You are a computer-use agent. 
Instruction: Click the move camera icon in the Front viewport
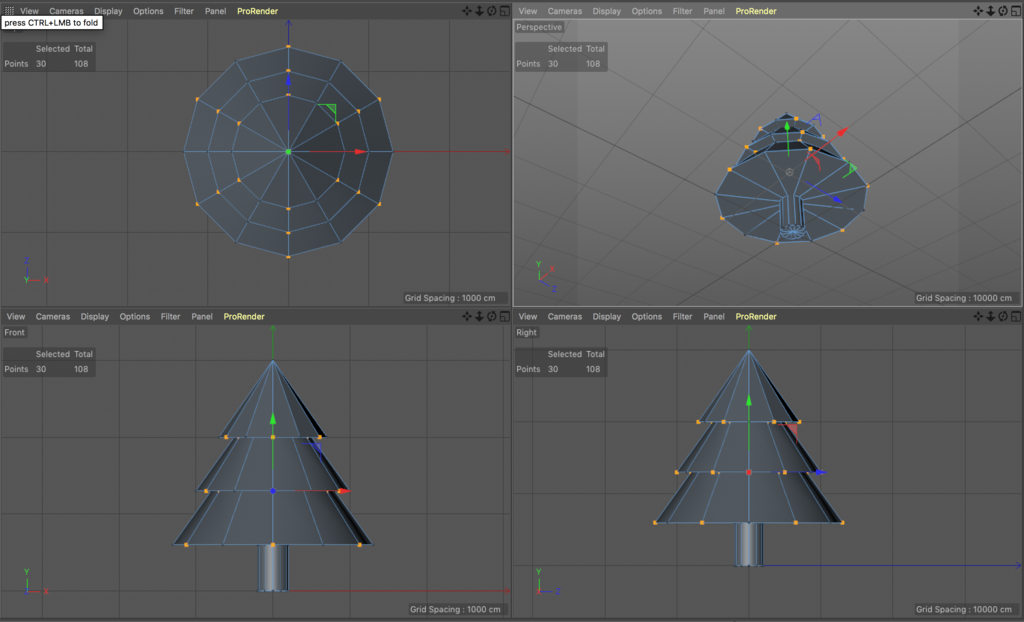pyautogui.click(x=467, y=316)
